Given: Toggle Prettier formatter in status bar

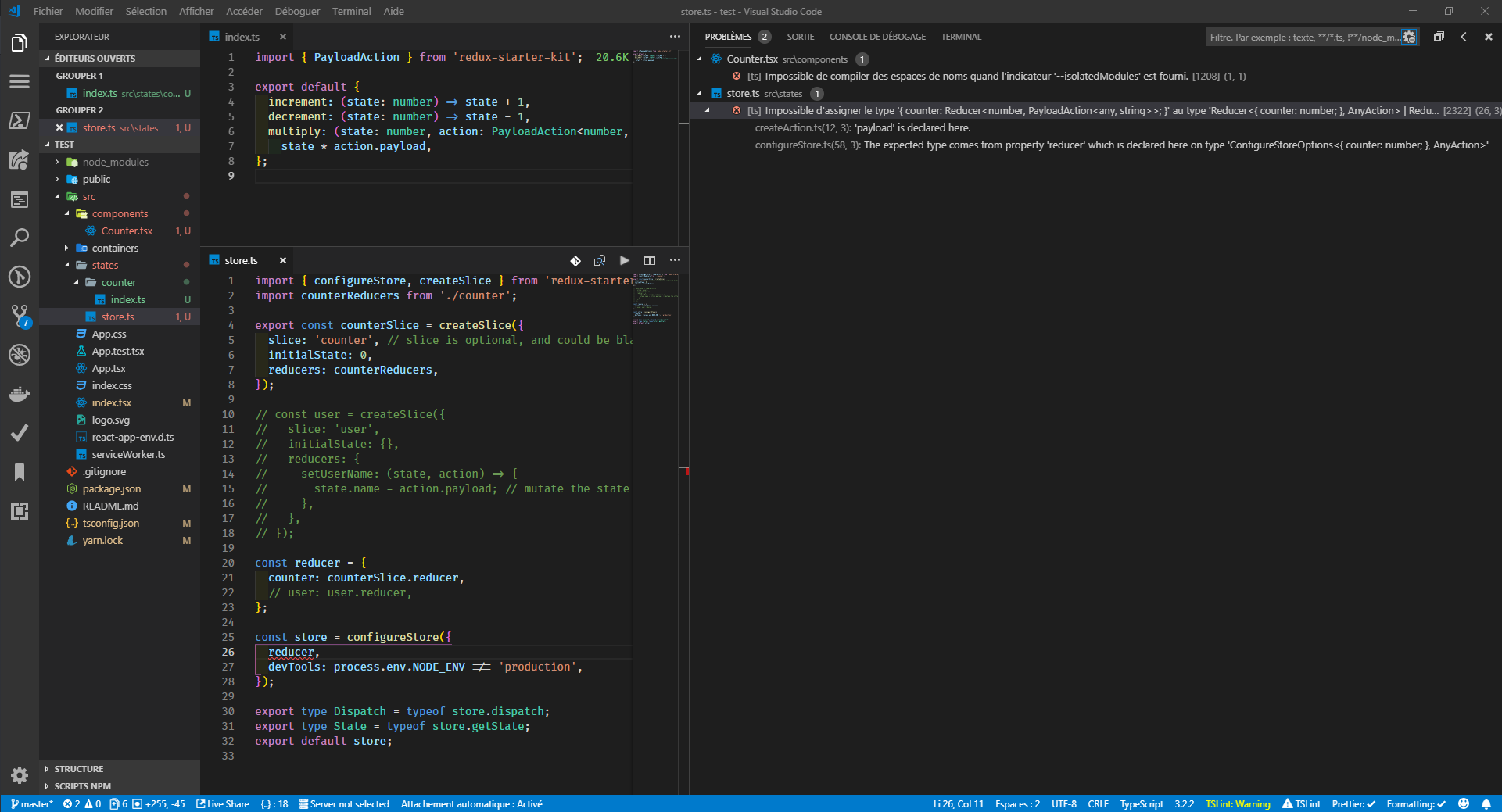Looking at the screenshot, I should pyautogui.click(x=1353, y=804).
